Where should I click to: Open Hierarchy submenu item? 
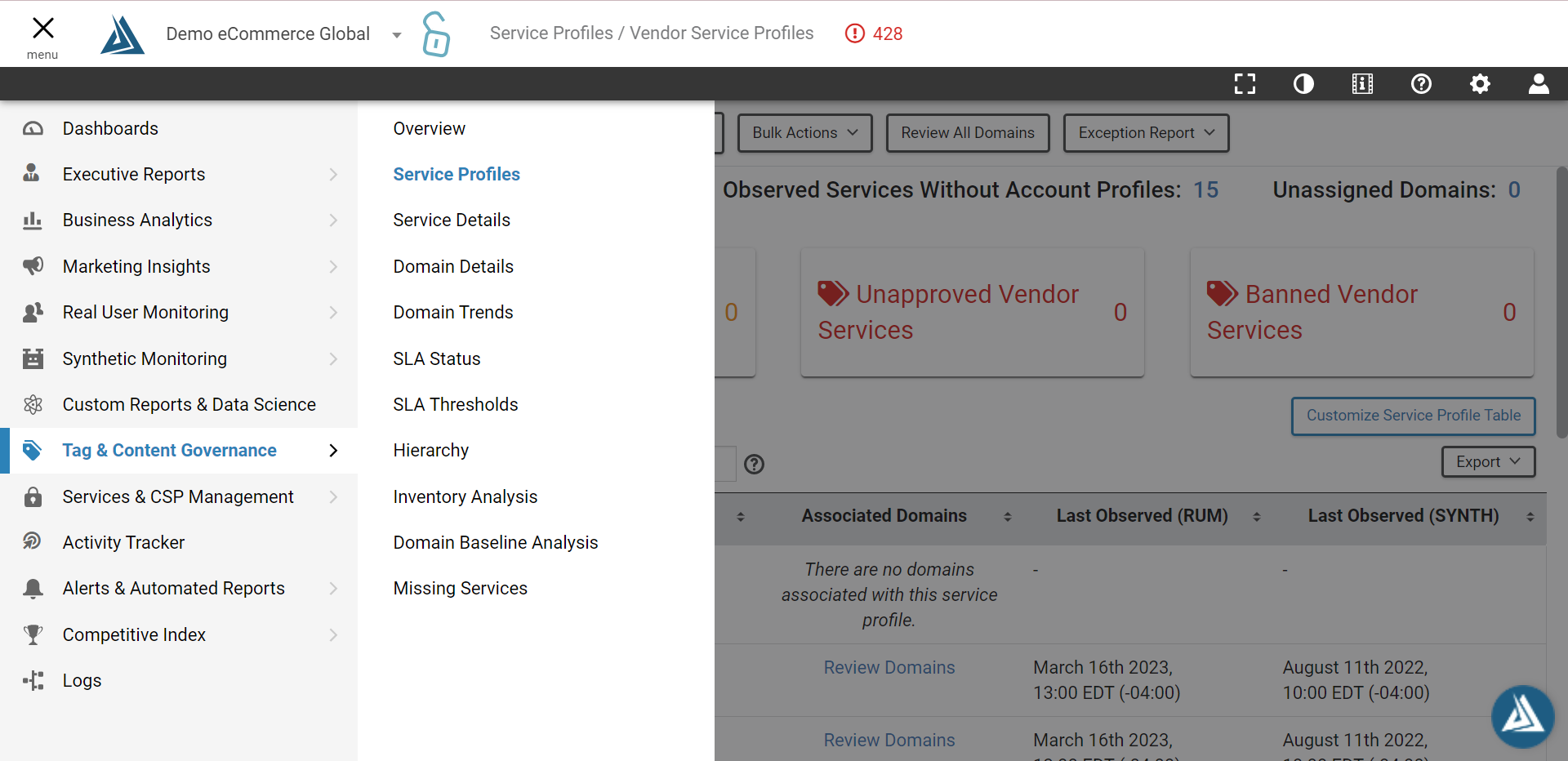(431, 450)
